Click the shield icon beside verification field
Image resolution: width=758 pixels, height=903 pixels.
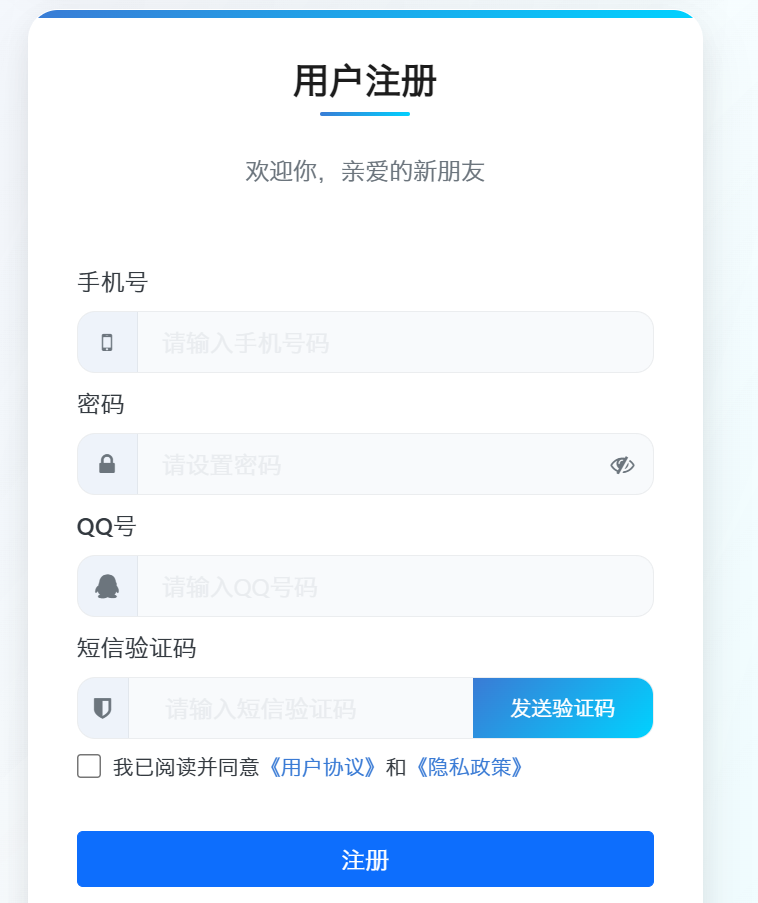point(102,708)
